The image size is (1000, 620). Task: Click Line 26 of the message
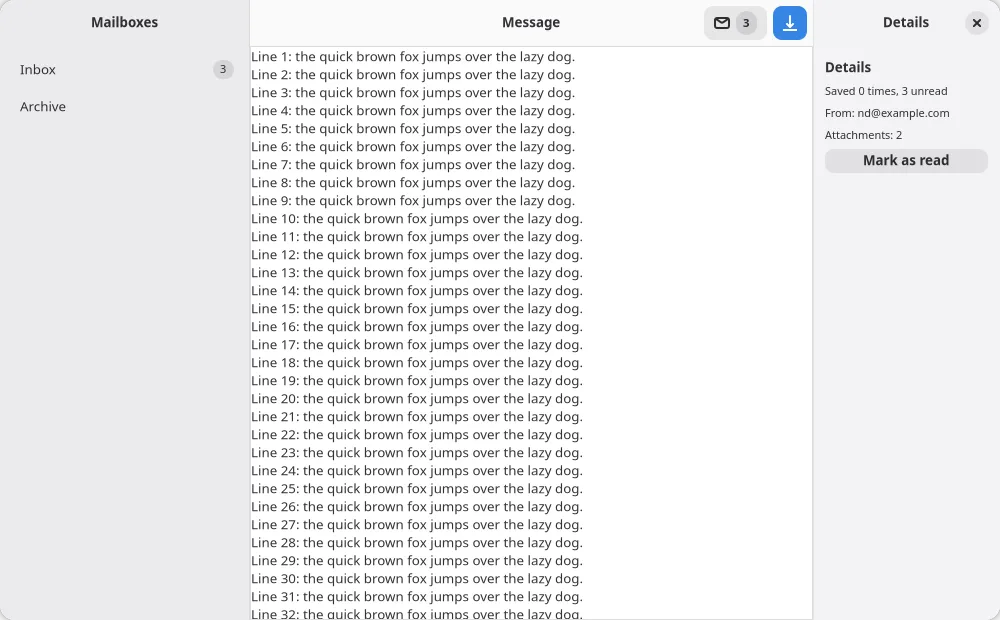pos(416,506)
